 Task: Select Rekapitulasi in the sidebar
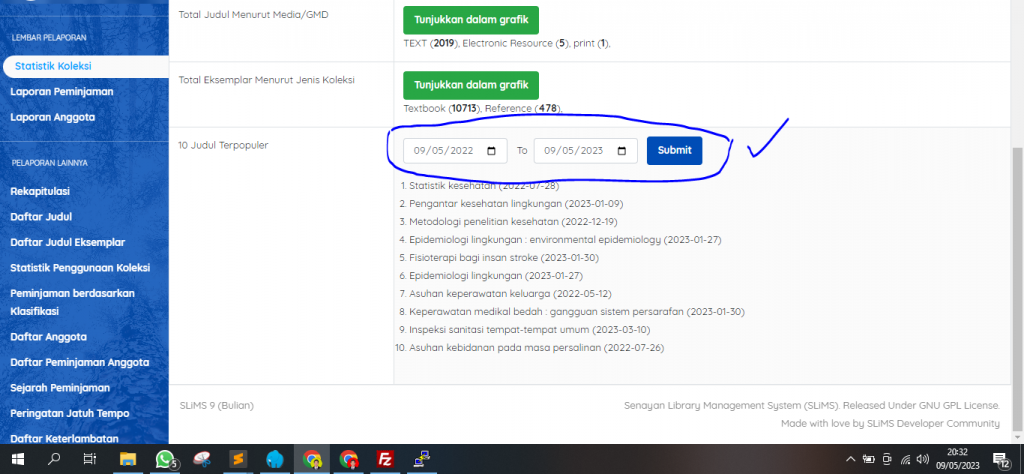[x=41, y=190]
